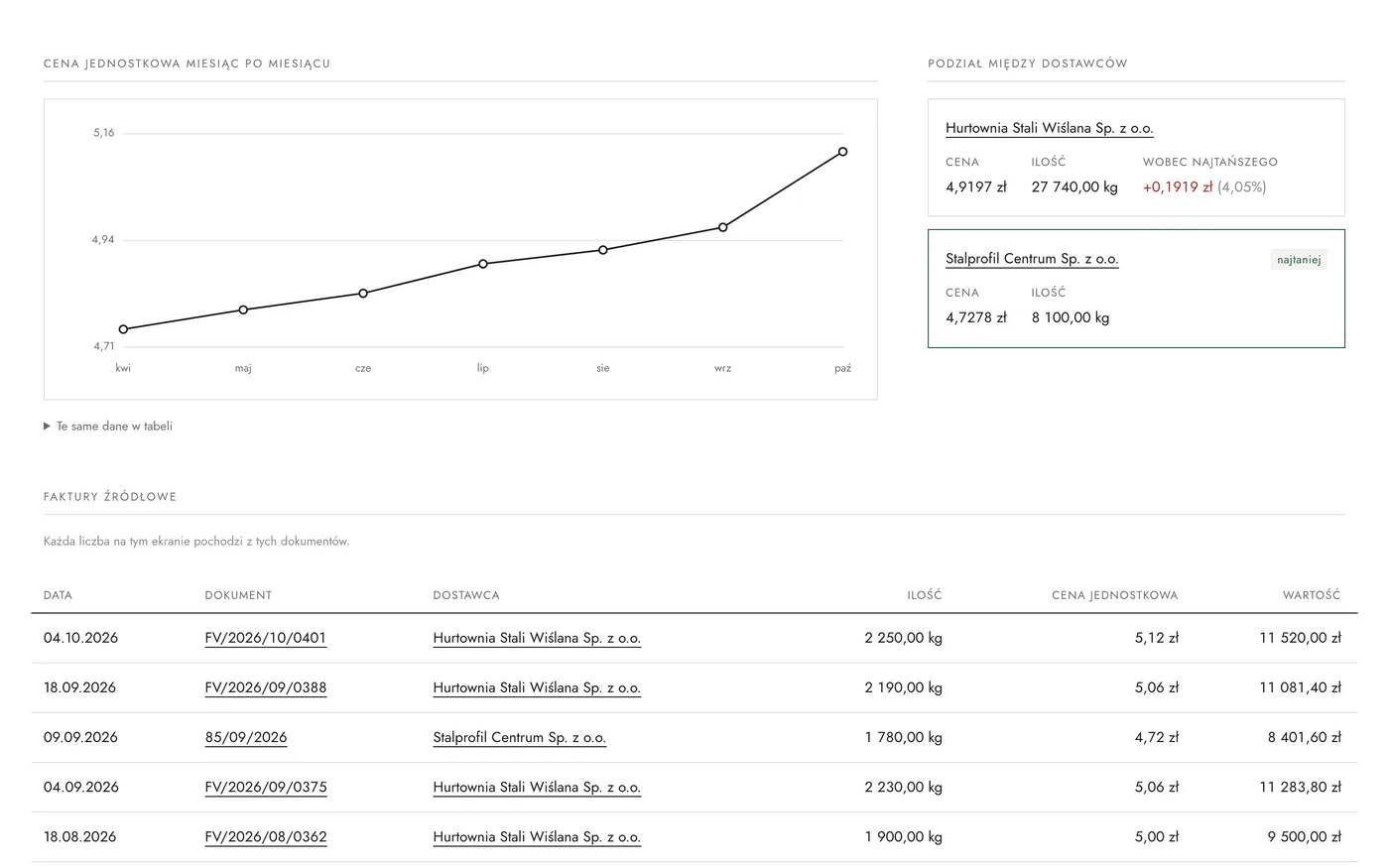The image size is (1389, 868).
Task: Click the price value "4,7278 zł"
Action: point(976,317)
